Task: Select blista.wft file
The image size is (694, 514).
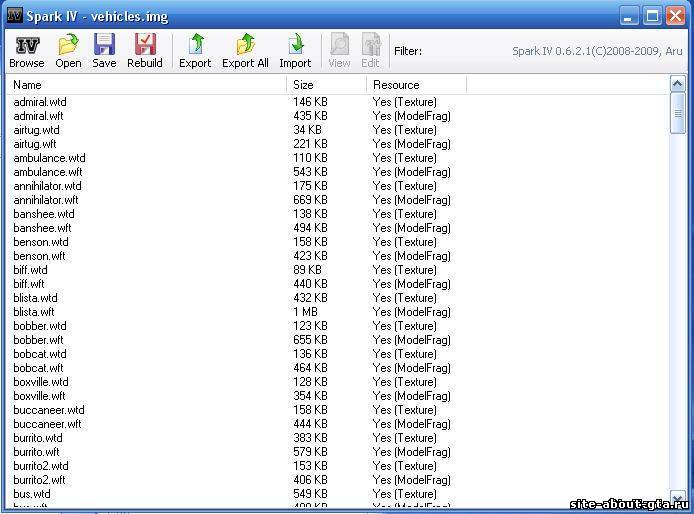Action: [34, 312]
